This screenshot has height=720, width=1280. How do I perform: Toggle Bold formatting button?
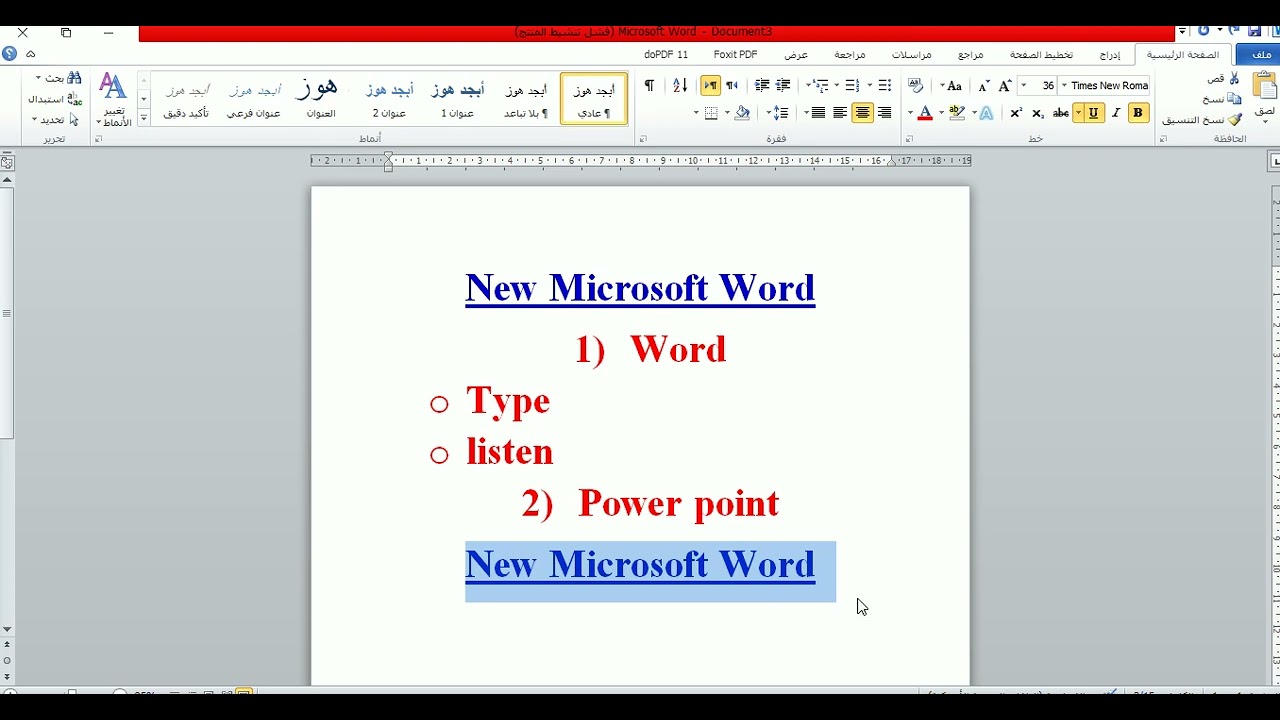pos(1137,113)
